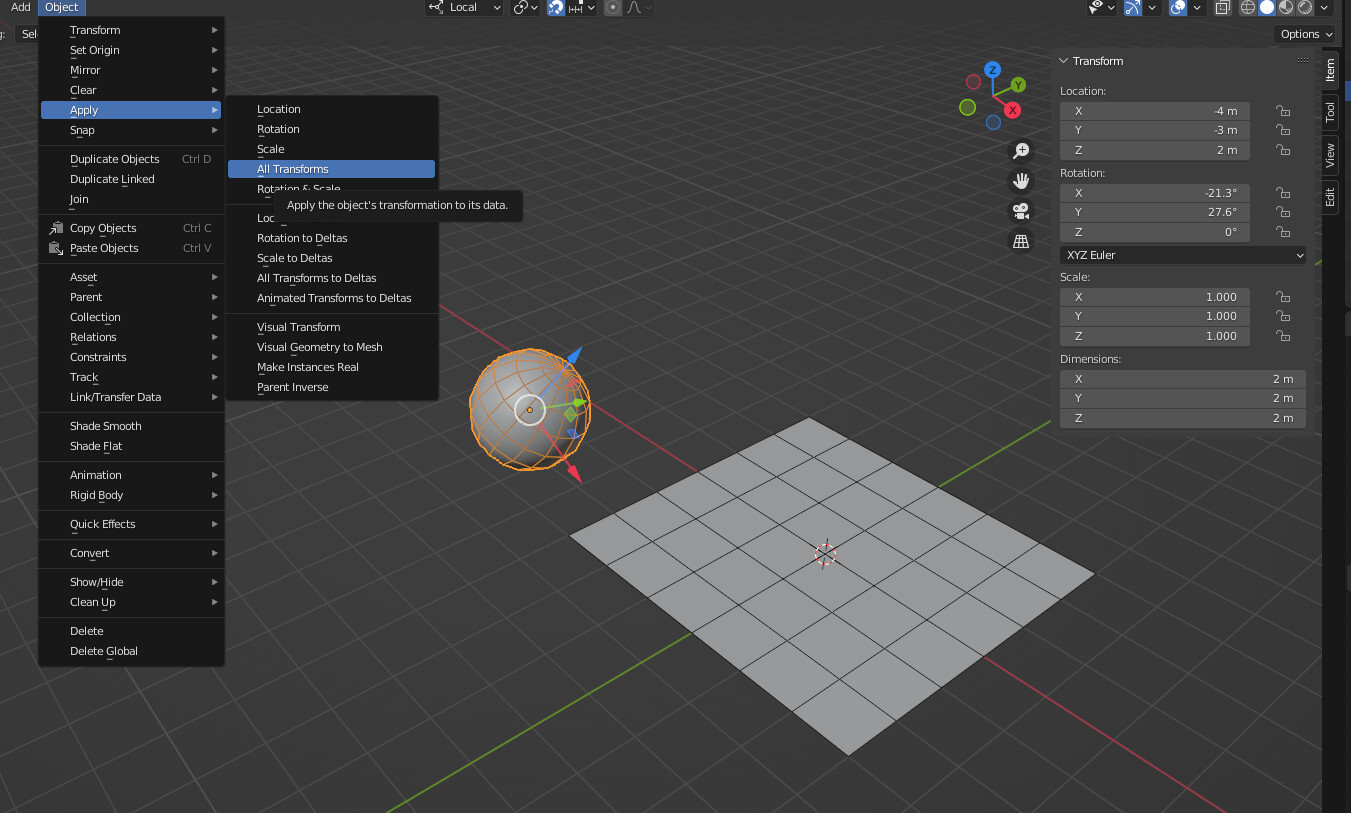Toggle snapping with the magnet icon
Screen dimensions: 1351x813
tap(554, 8)
